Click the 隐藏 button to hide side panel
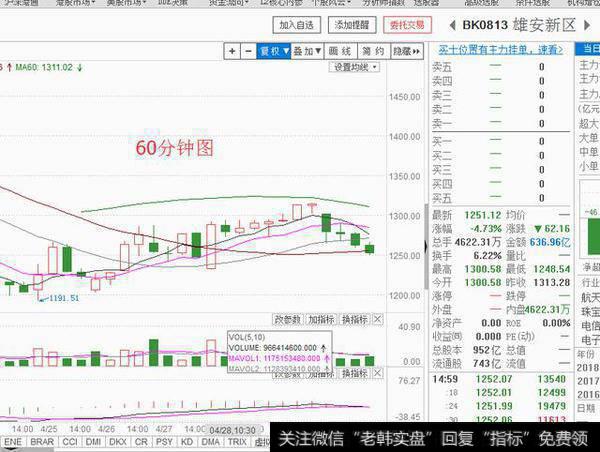Image resolution: width=600 pixels, height=452 pixels. tap(407, 51)
